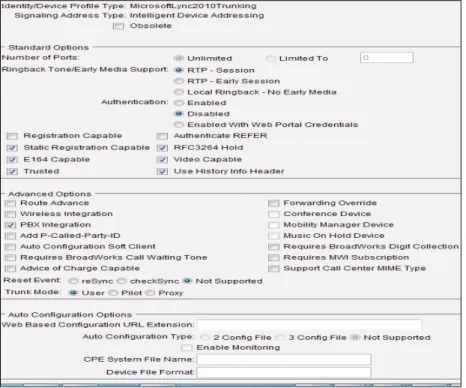Click the Device File Format field

coord(284,372)
